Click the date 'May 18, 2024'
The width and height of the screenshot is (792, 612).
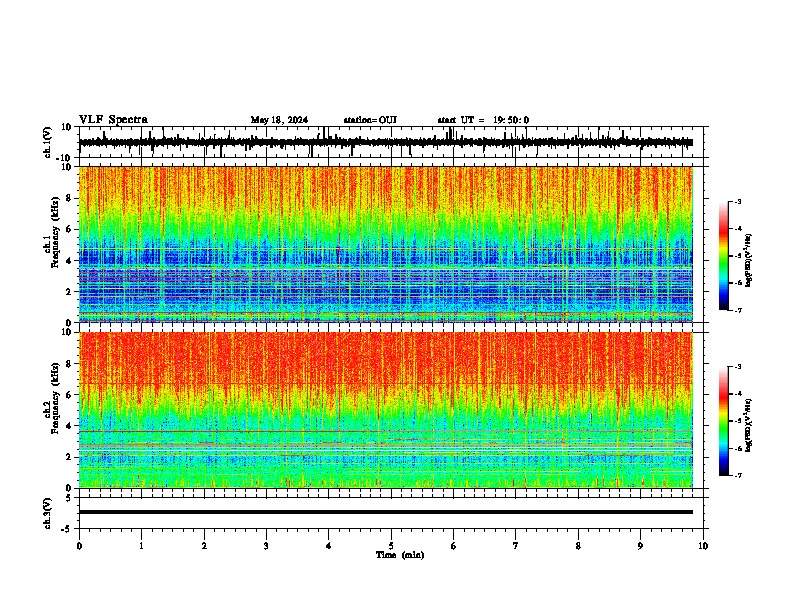pos(279,120)
